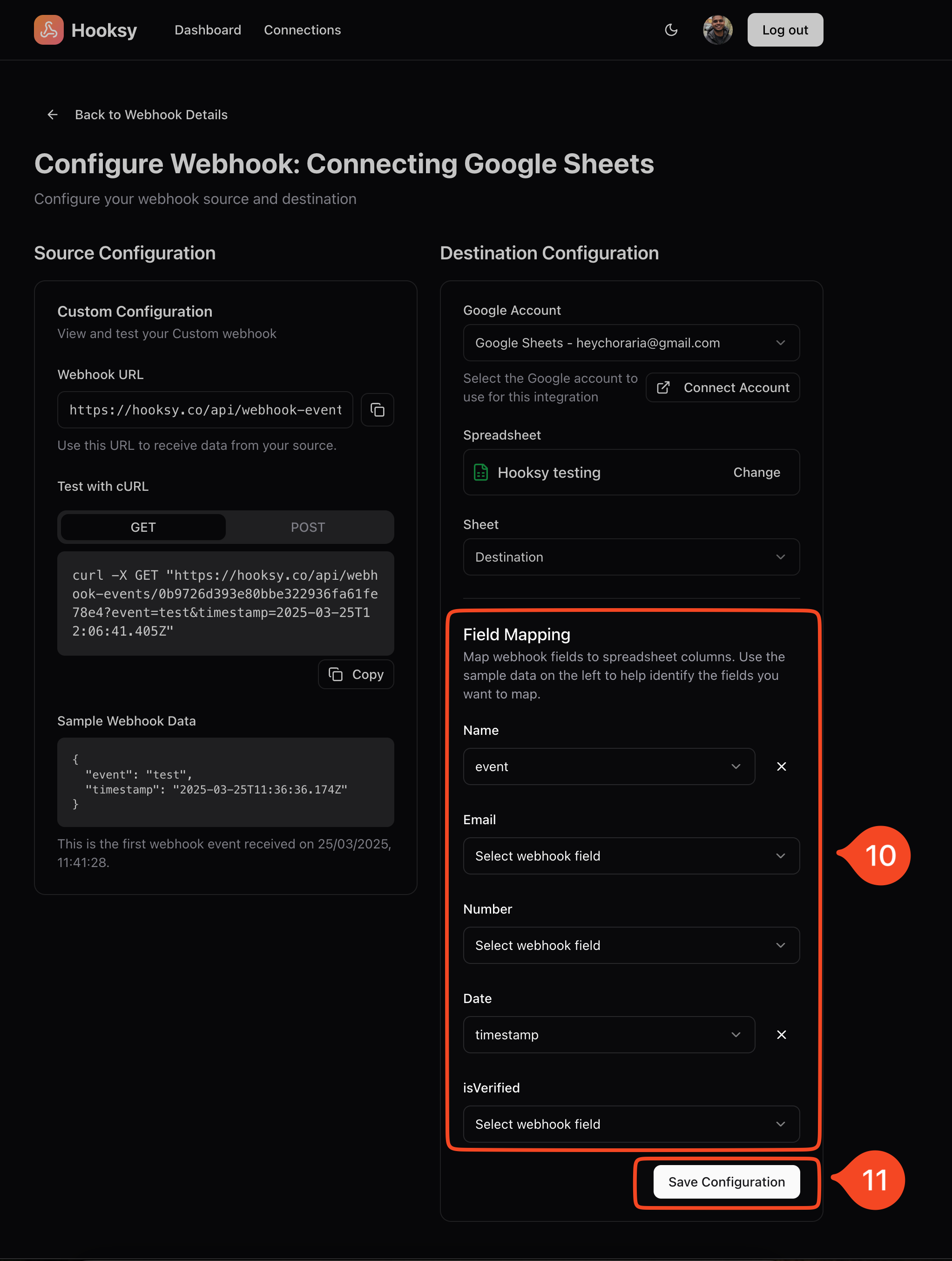
Task: Click the Log out button
Action: click(785, 30)
